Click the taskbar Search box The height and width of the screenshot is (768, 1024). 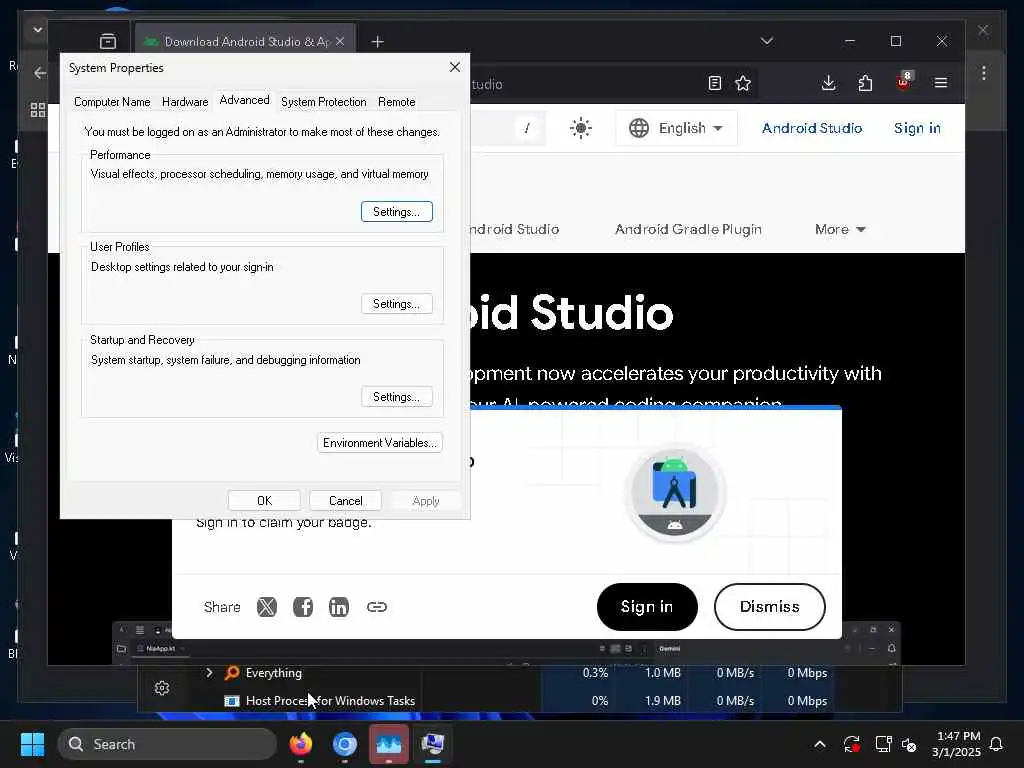(167, 744)
